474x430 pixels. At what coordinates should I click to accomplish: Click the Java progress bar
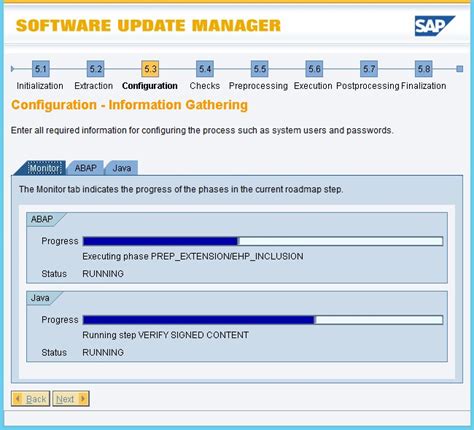point(263,320)
